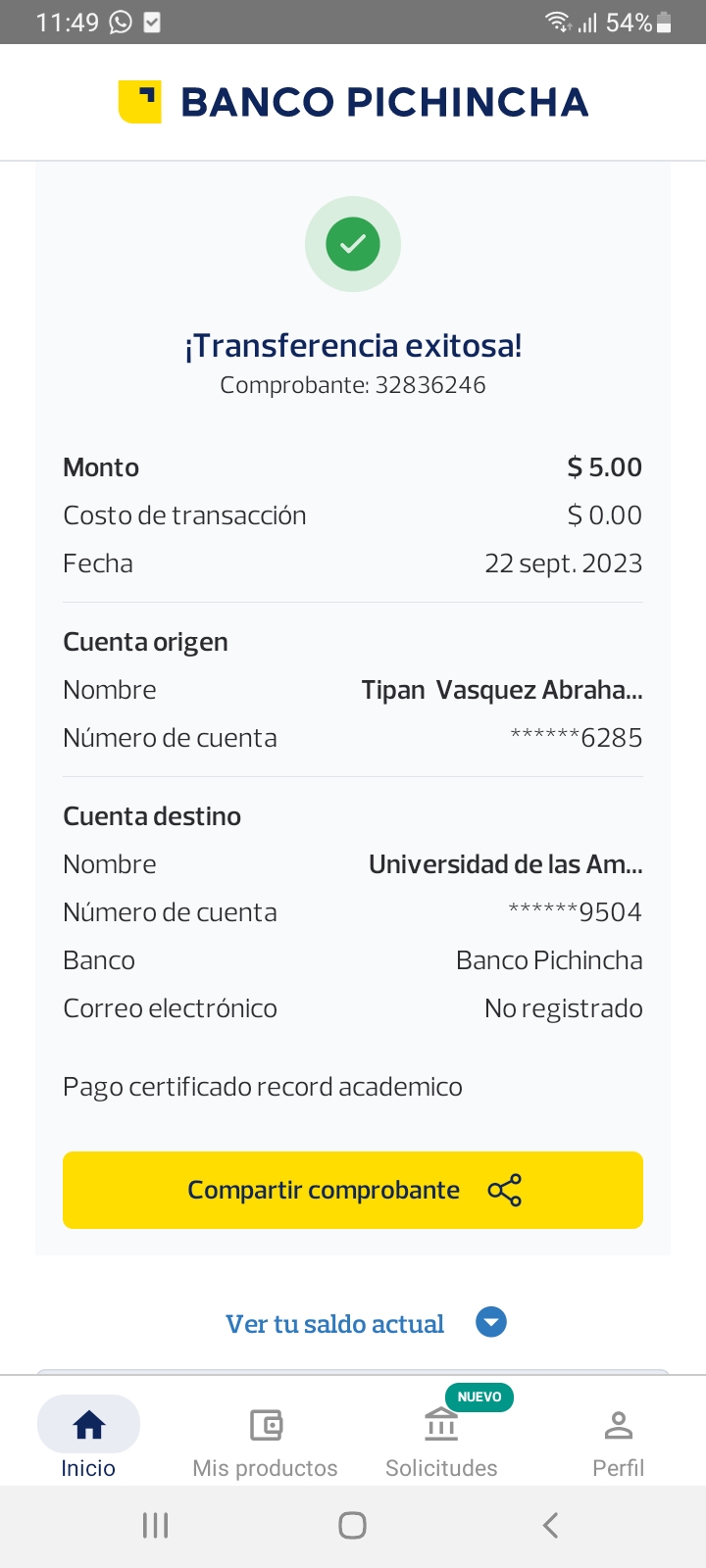Open Mis productos wallet icon
The width and height of the screenshot is (706, 1568).
(266, 1424)
